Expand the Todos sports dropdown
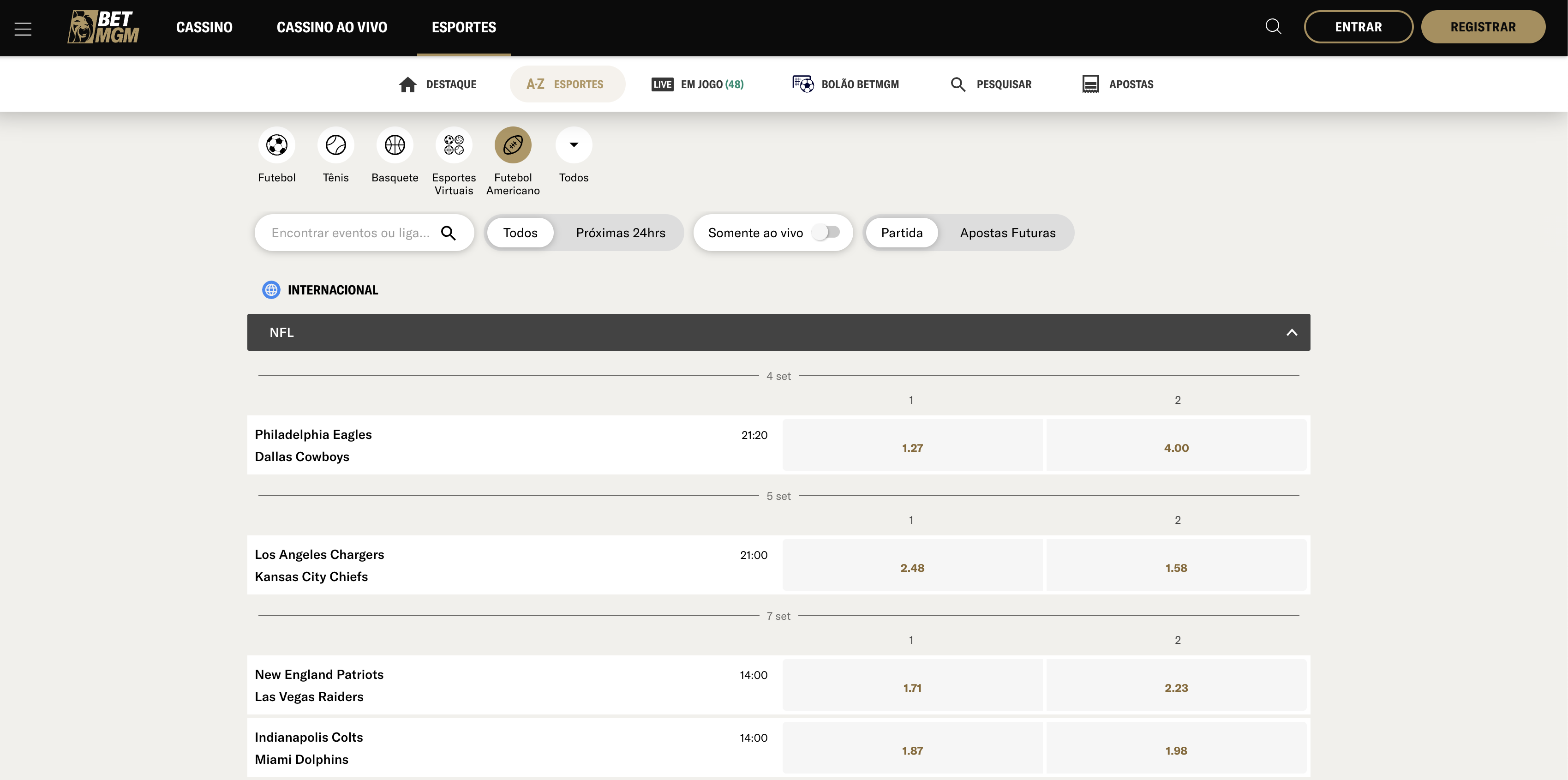1568x780 pixels. [574, 145]
